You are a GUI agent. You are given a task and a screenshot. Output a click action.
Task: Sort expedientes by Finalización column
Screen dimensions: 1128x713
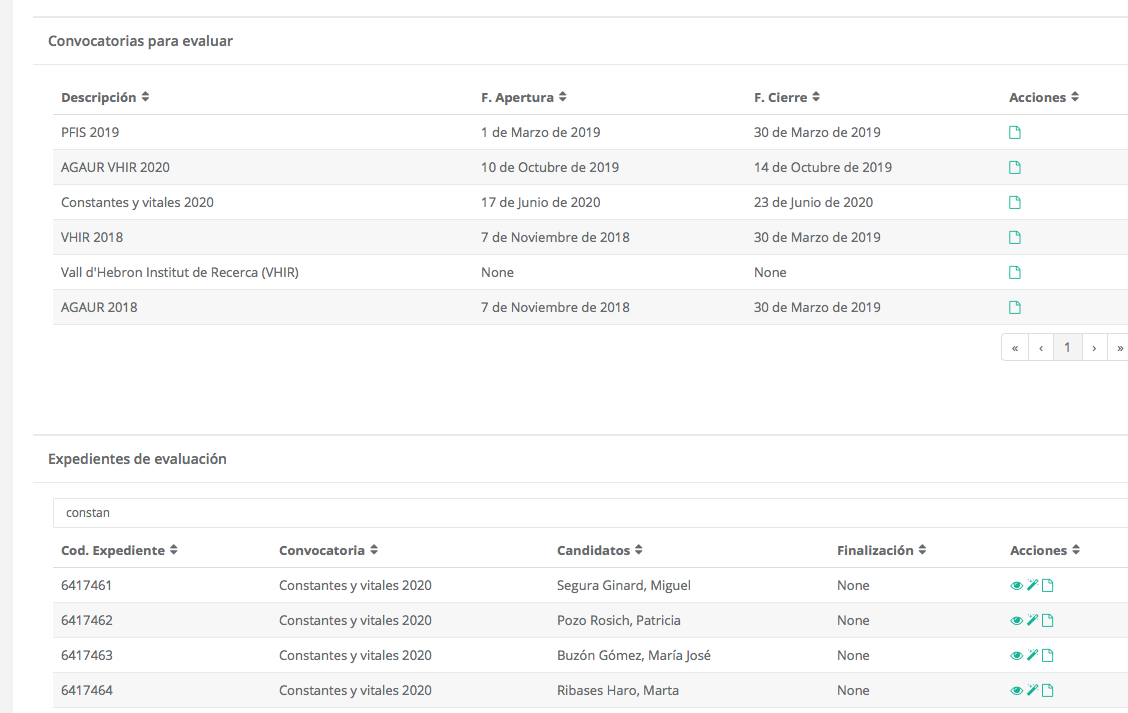click(x=881, y=550)
